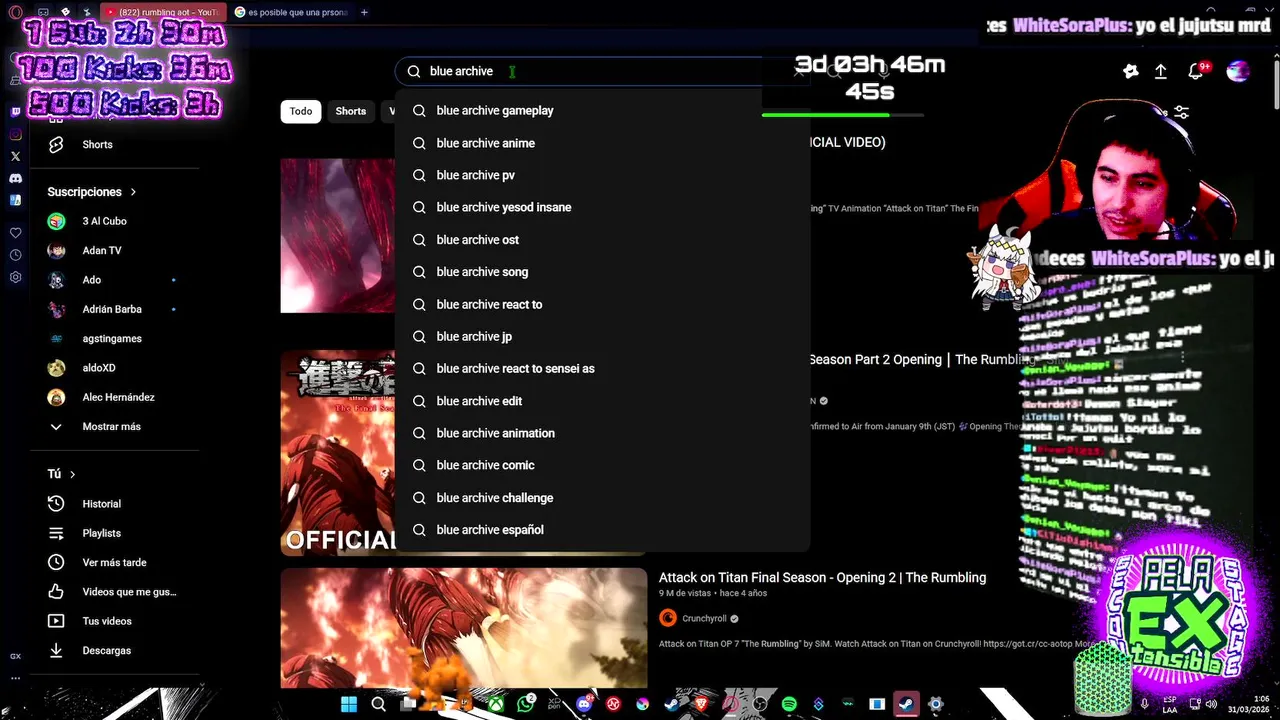Open bookmarks heart icon in Opera sidebar
The width and height of the screenshot is (1280, 720).
(x=15, y=233)
